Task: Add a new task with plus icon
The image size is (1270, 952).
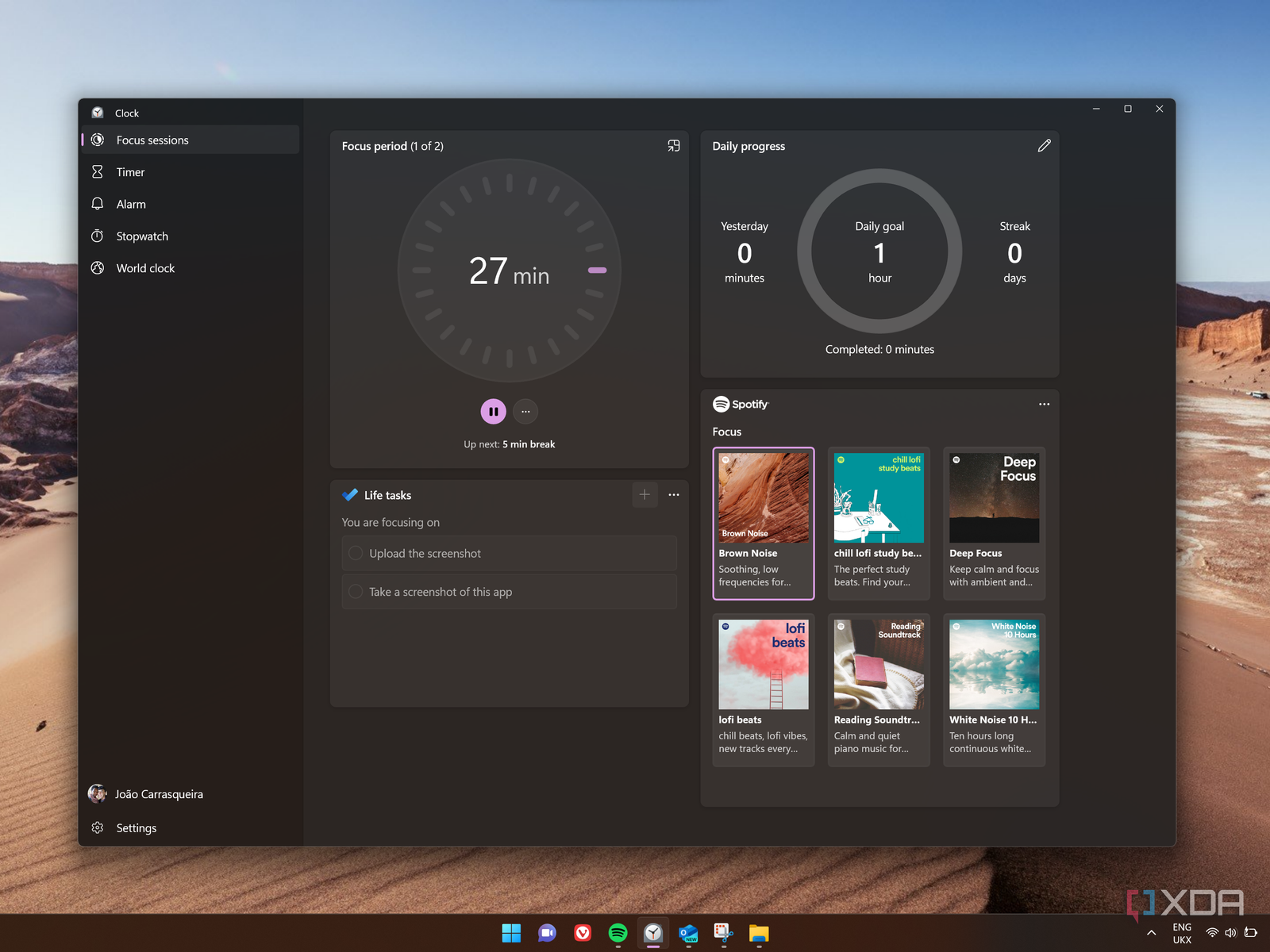Action: click(645, 495)
